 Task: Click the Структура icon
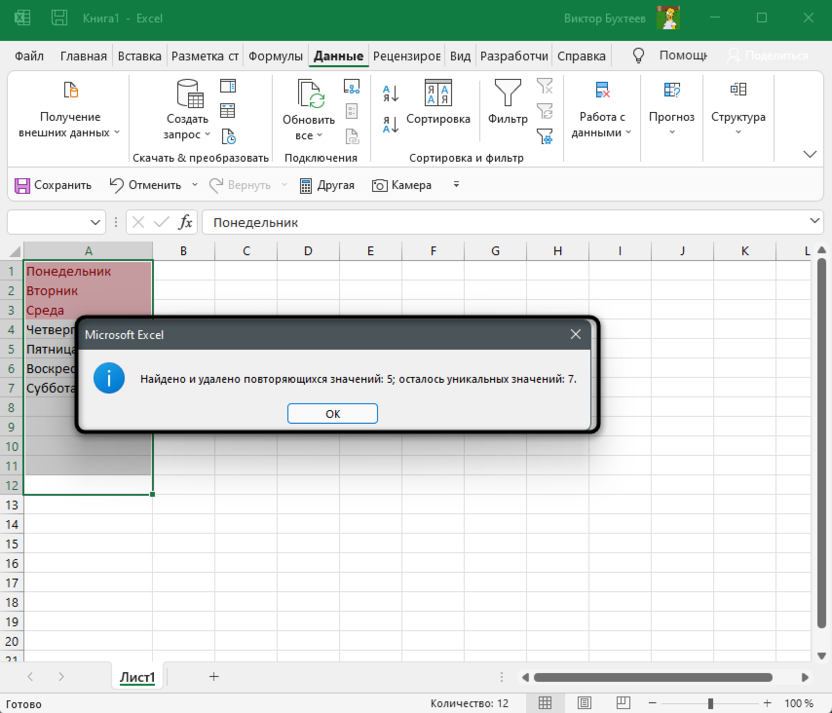[x=738, y=89]
